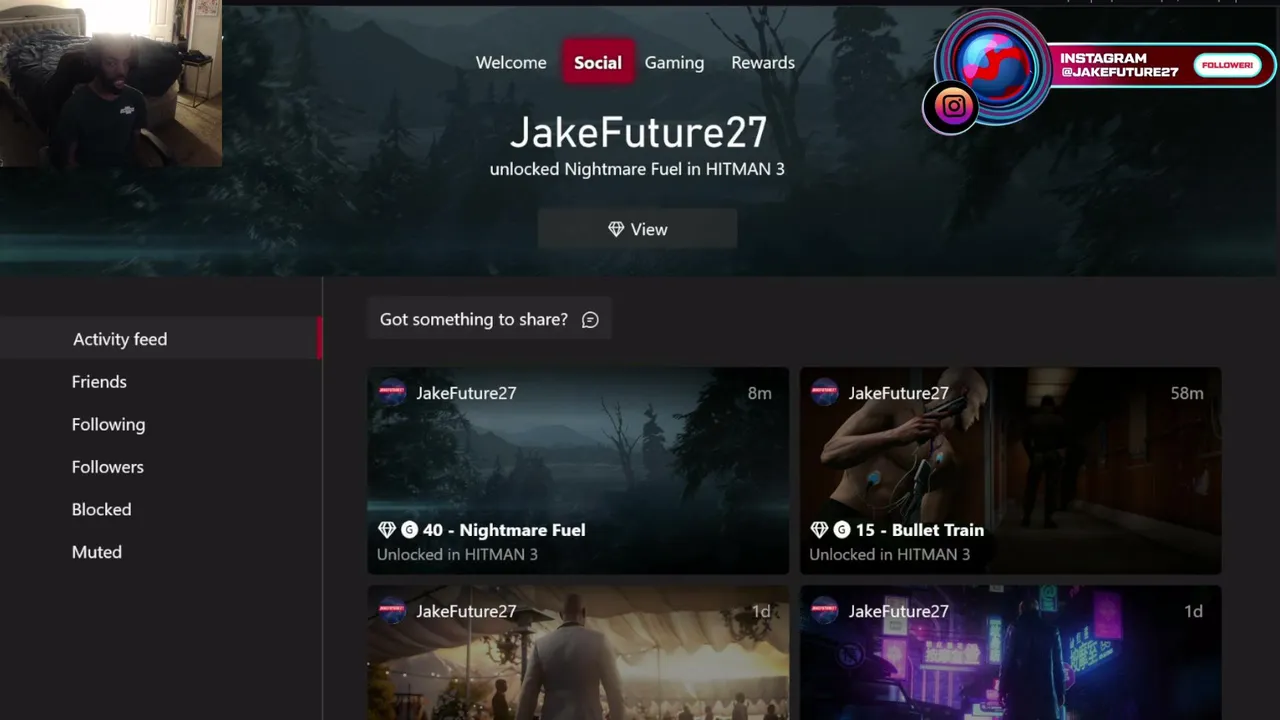
Task: Click 'unlocked Nightmare Fuel in HITMAN 3' text
Action: pyautogui.click(x=637, y=169)
